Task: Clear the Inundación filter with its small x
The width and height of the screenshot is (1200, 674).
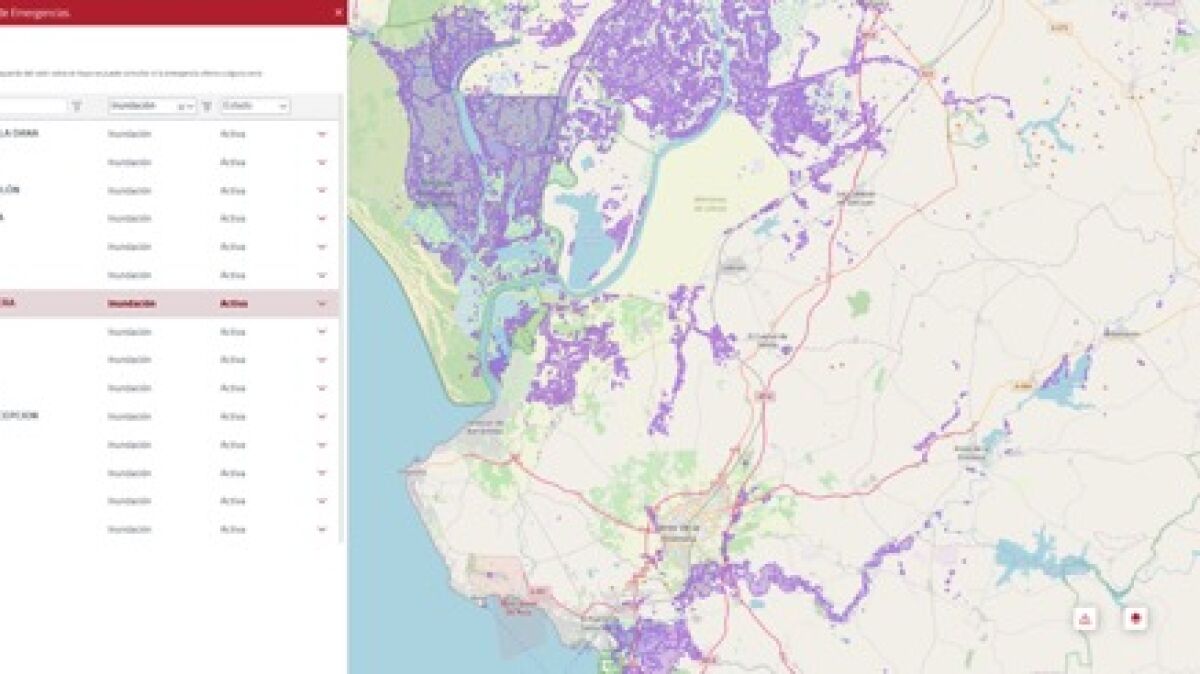Action: click(x=181, y=106)
